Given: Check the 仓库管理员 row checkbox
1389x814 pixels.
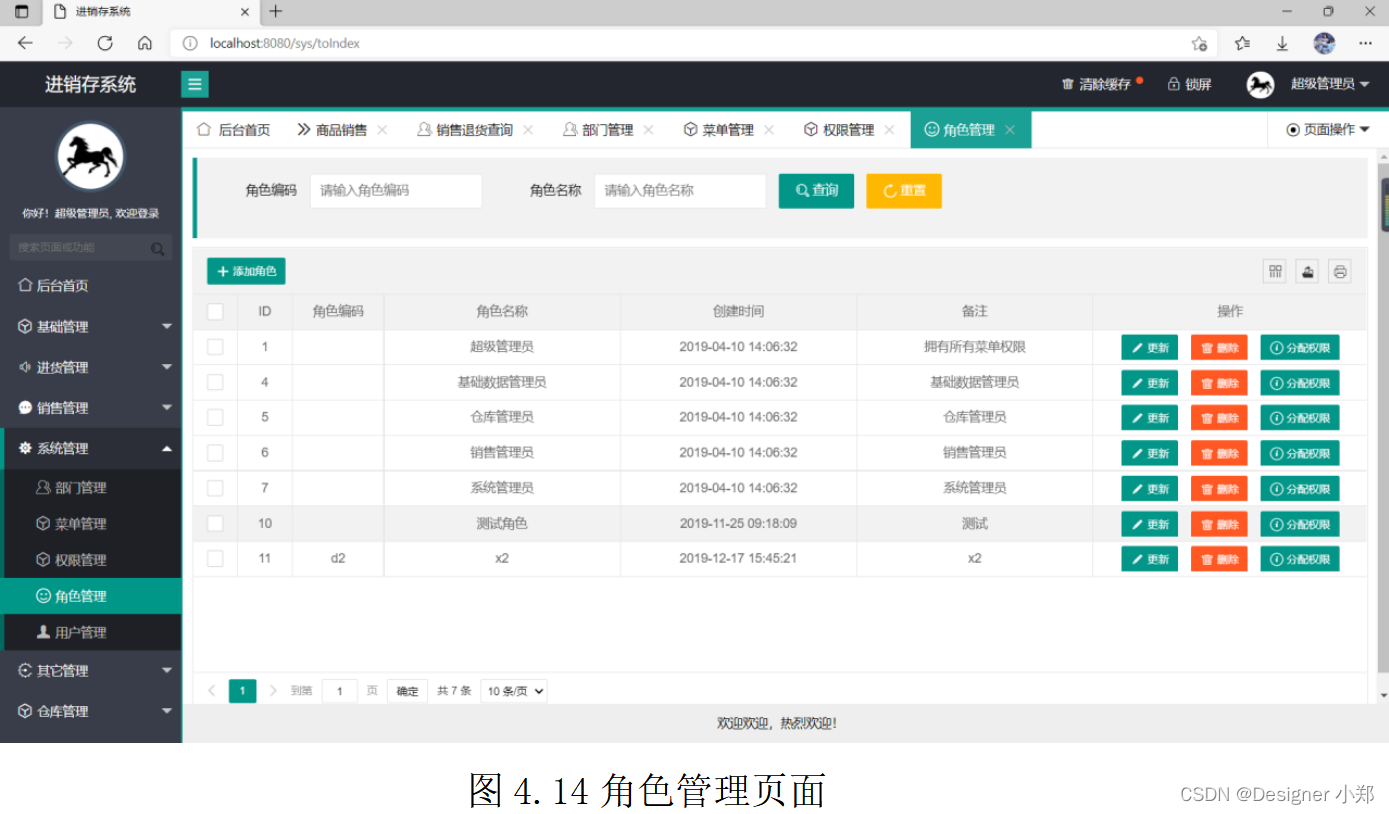Looking at the screenshot, I should (215, 417).
